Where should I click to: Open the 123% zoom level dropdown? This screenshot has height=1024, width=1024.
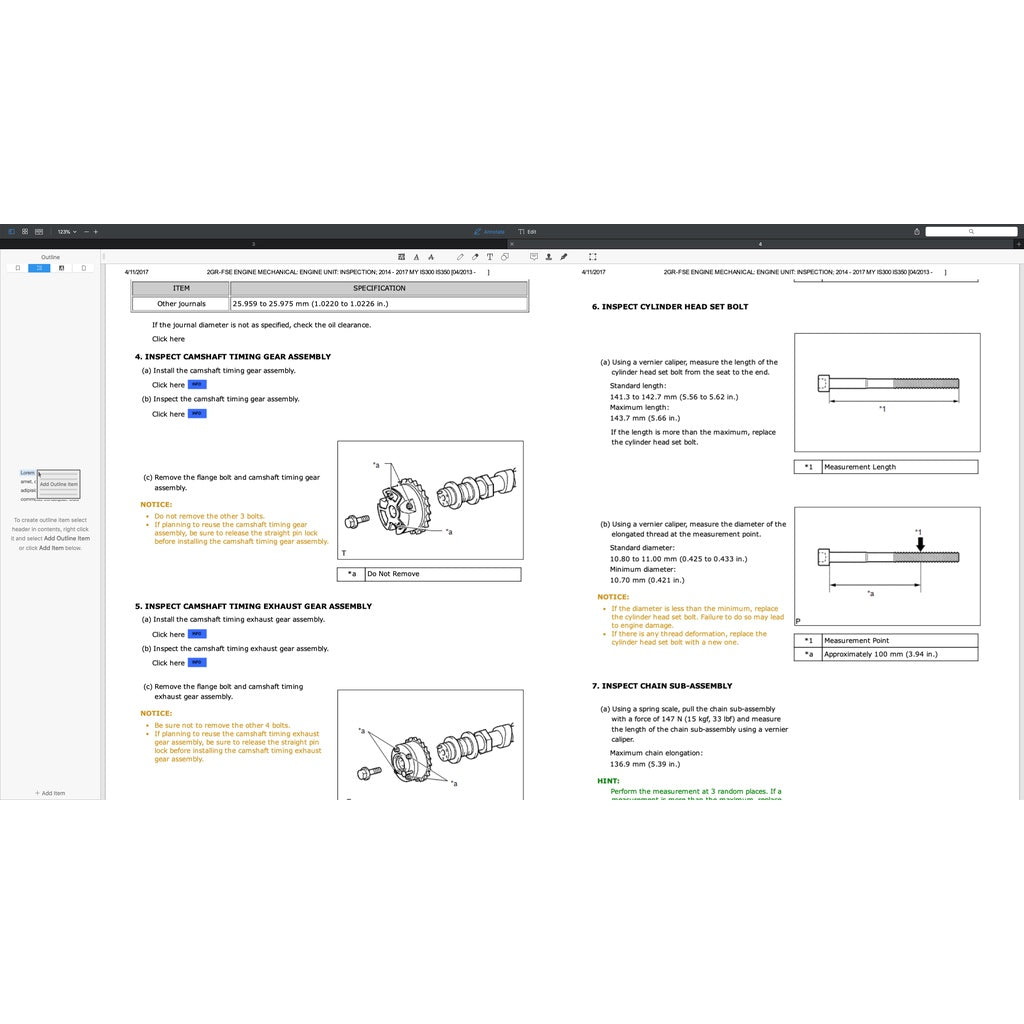click(x=66, y=231)
